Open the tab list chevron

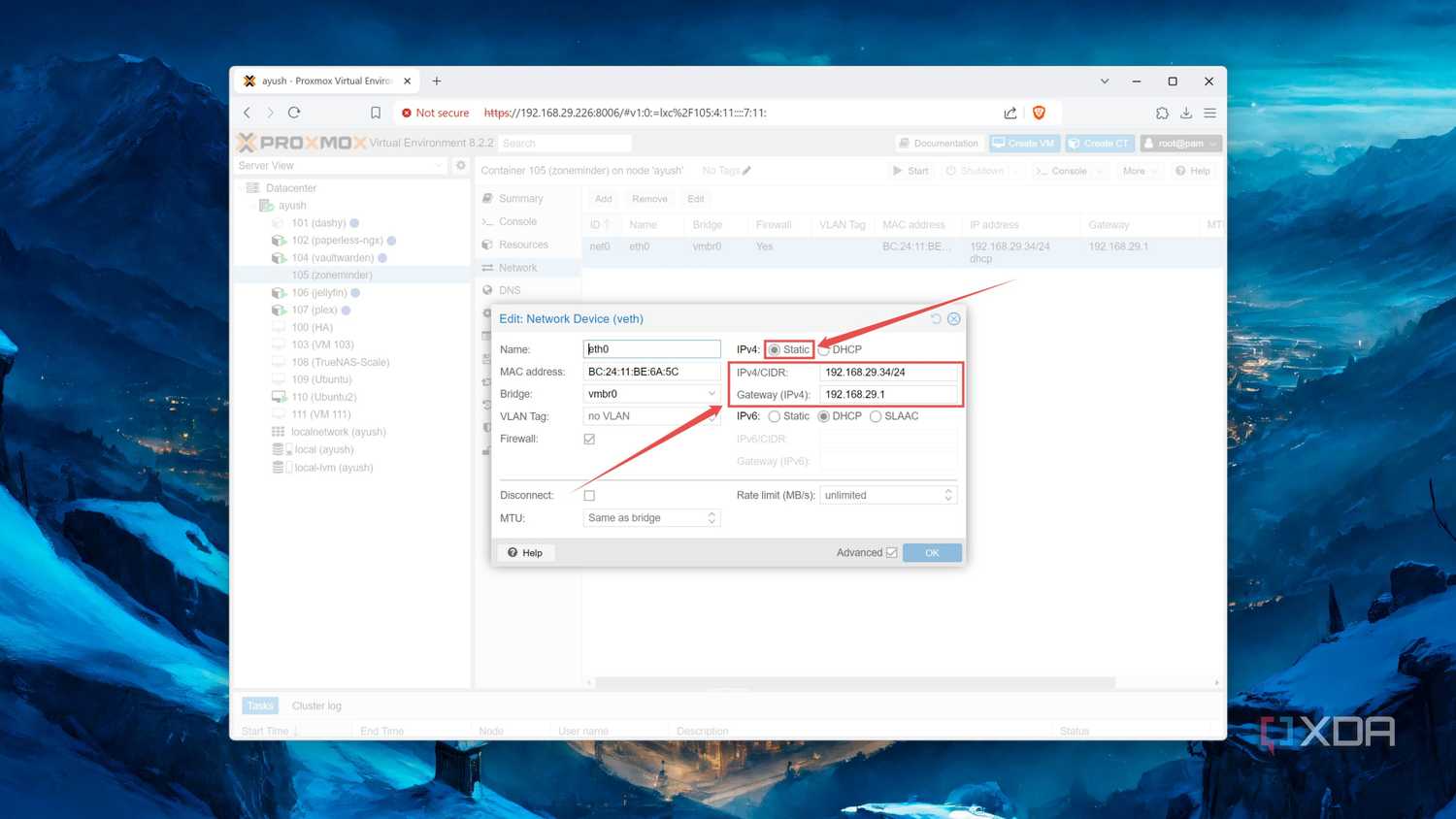[1105, 81]
